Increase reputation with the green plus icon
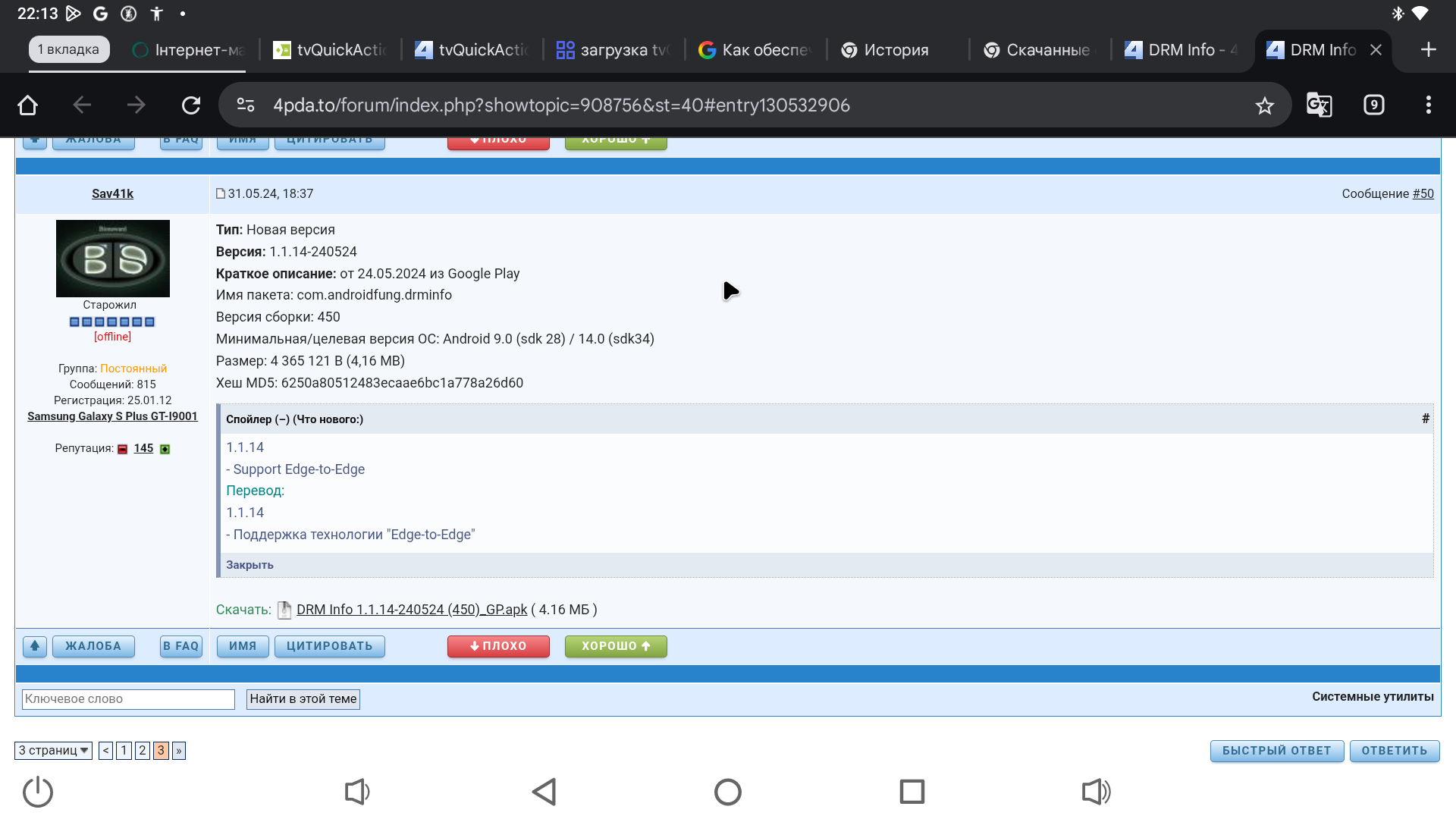 click(x=165, y=449)
